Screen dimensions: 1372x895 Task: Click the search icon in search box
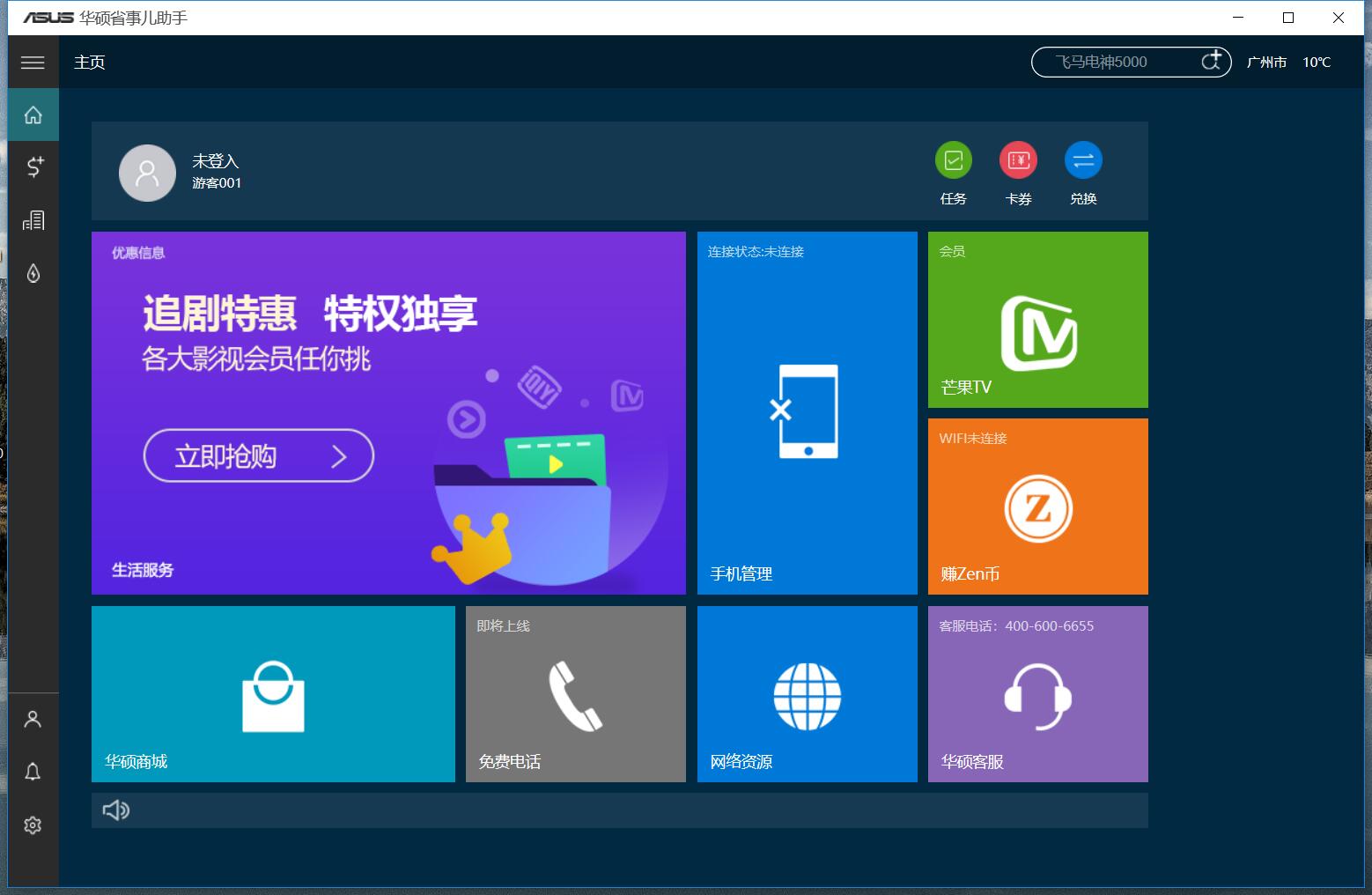(1212, 61)
